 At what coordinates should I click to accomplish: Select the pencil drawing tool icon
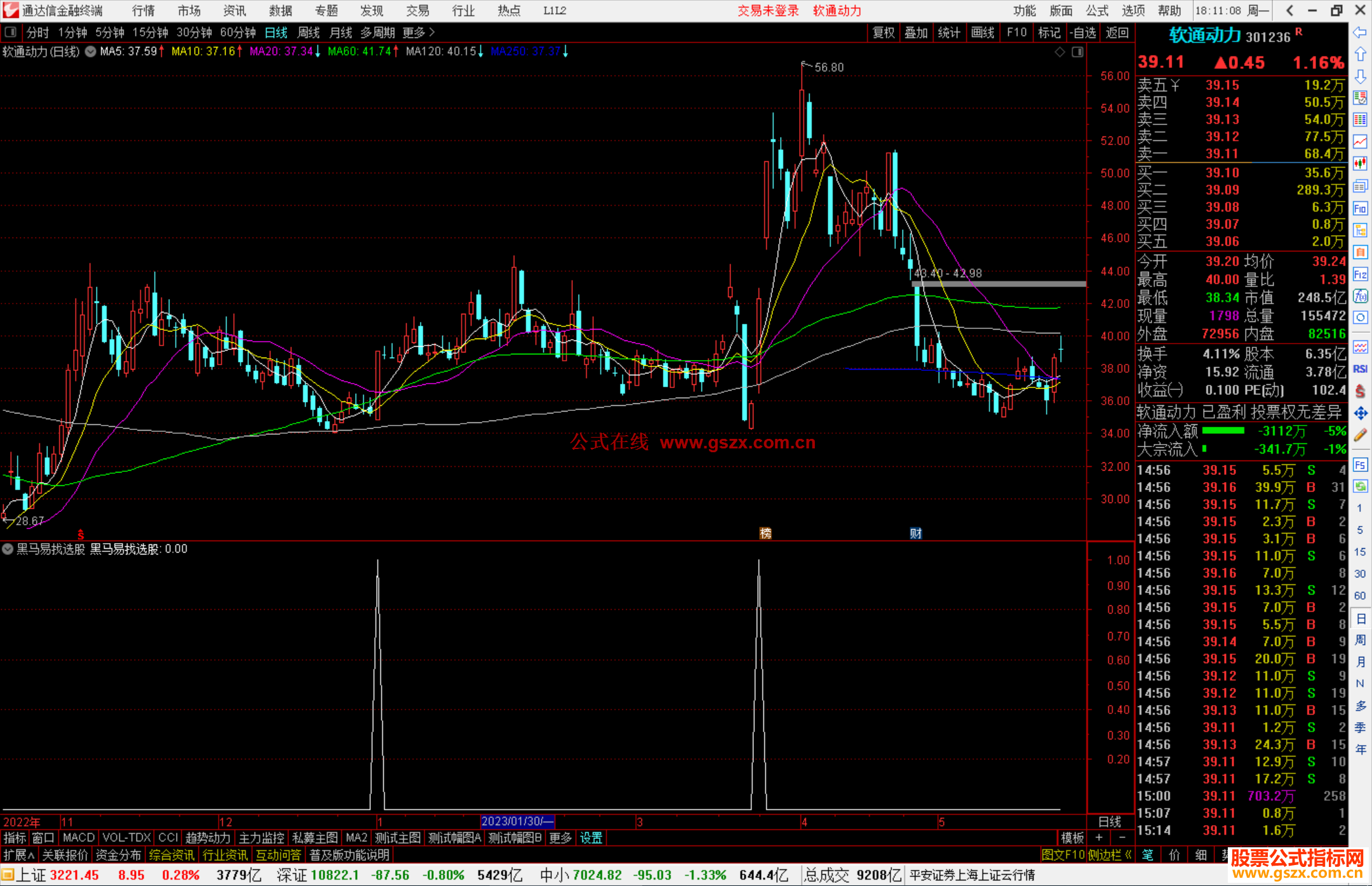click(1360, 435)
